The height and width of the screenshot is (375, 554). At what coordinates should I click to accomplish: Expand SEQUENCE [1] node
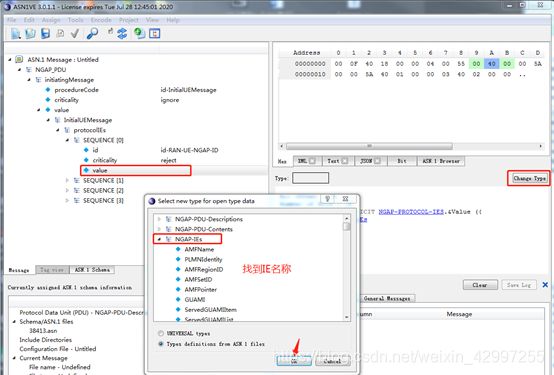click(67, 181)
